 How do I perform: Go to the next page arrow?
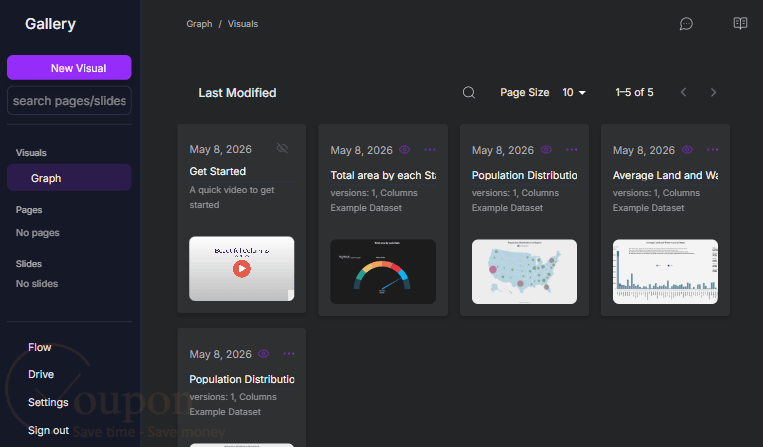pos(713,92)
